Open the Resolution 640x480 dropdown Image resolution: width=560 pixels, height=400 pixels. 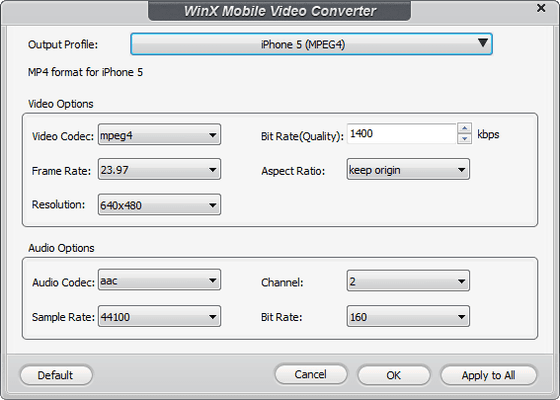click(x=159, y=205)
